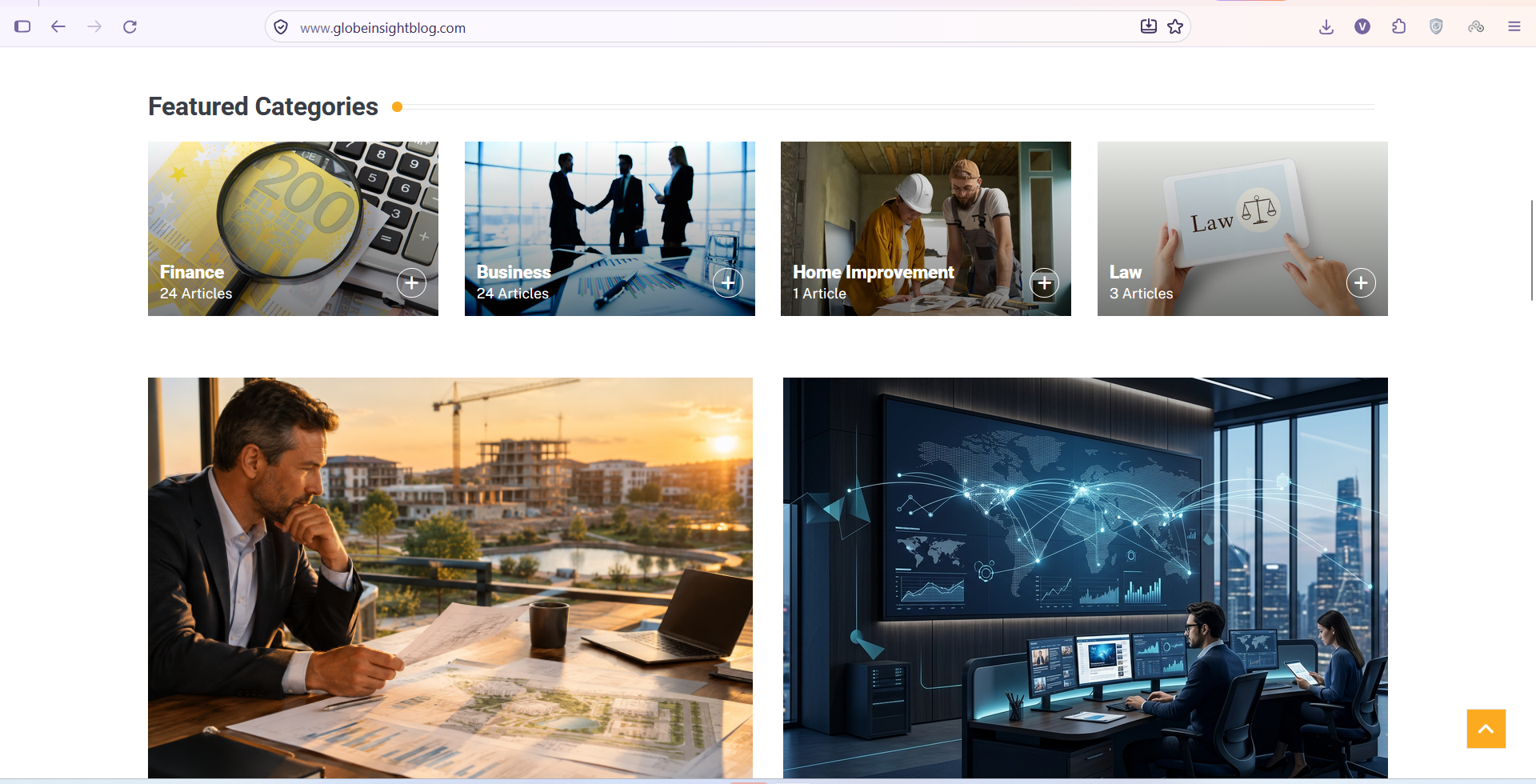Click the orange scroll-to-top button
Screen dimensions: 1536x784
click(1486, 729)
